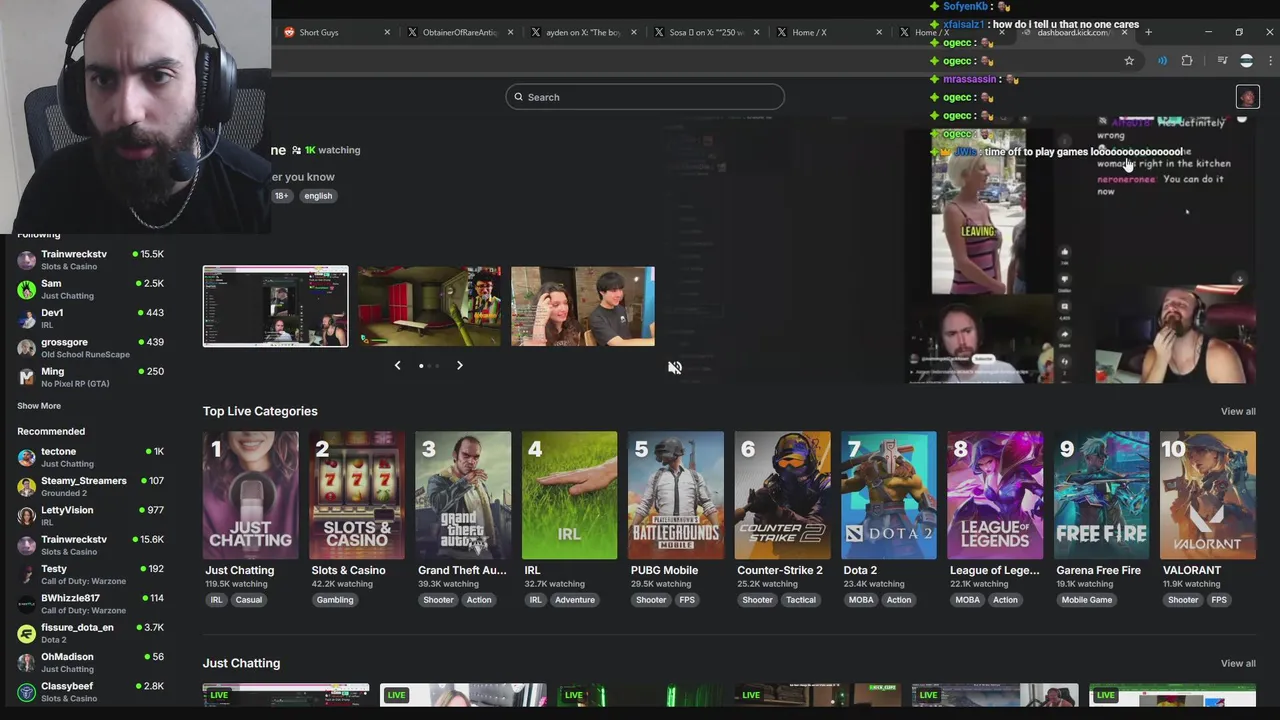1280x720 pixels.
Task: Click the Adventure tag under IRL
Action: (x=575, y=600)
